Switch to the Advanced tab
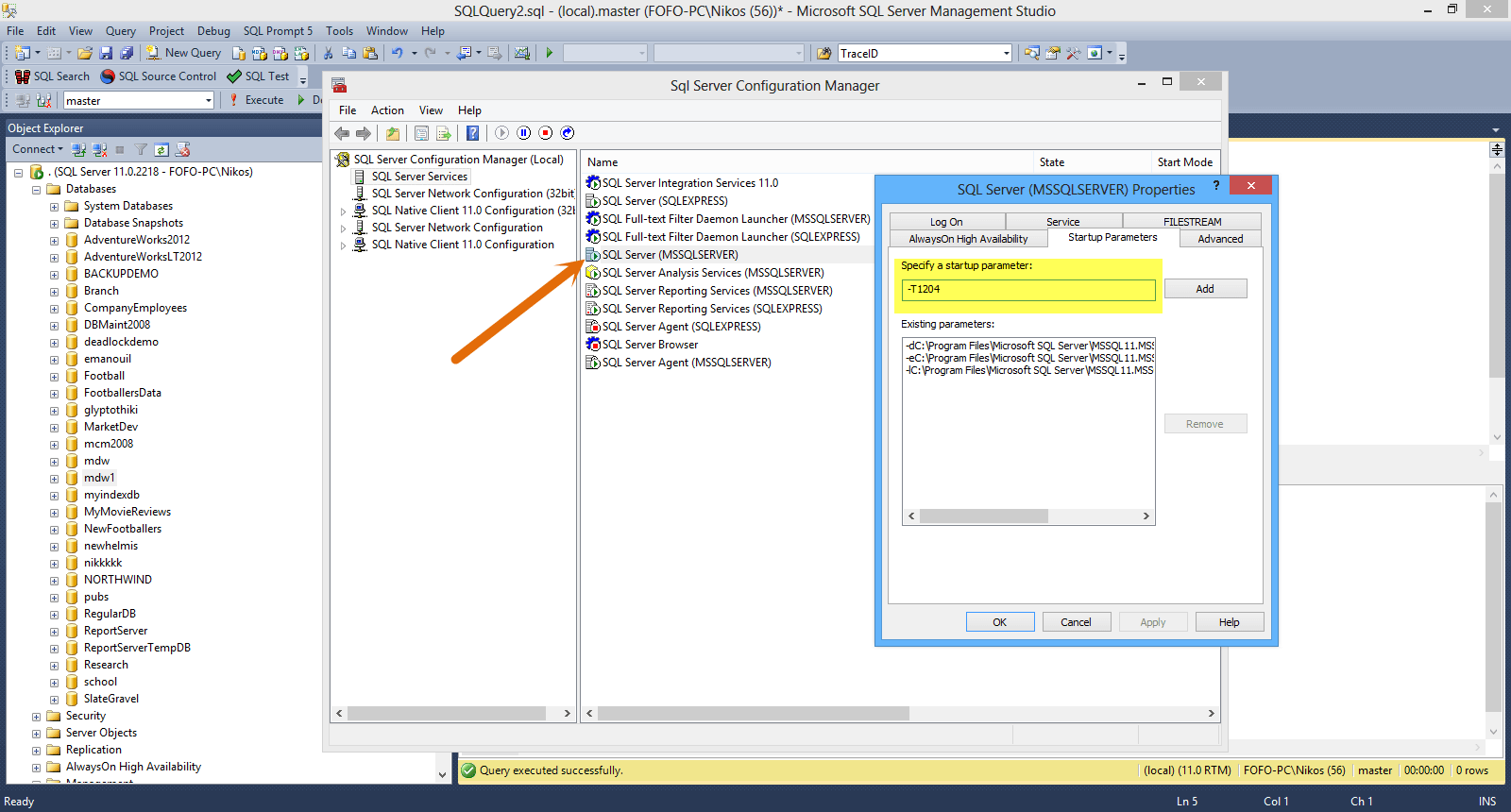The height and width of the screenshot is (812, 1511). tap(1220, 239)
